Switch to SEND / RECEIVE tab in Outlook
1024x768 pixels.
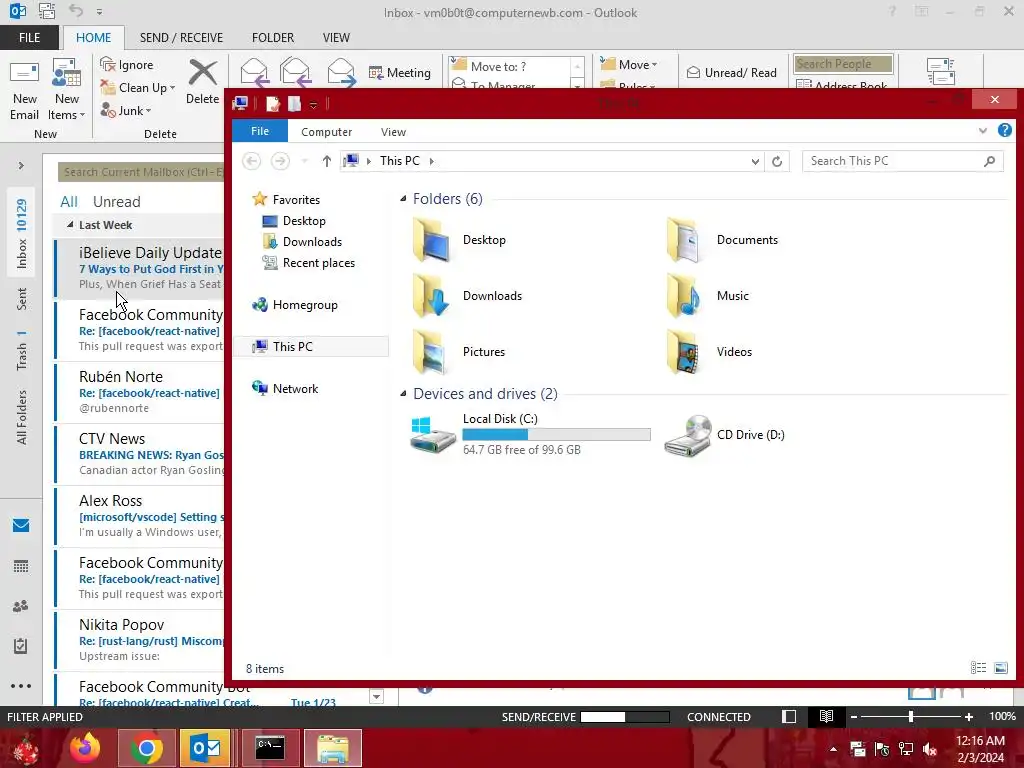click(x=182, y=38)
